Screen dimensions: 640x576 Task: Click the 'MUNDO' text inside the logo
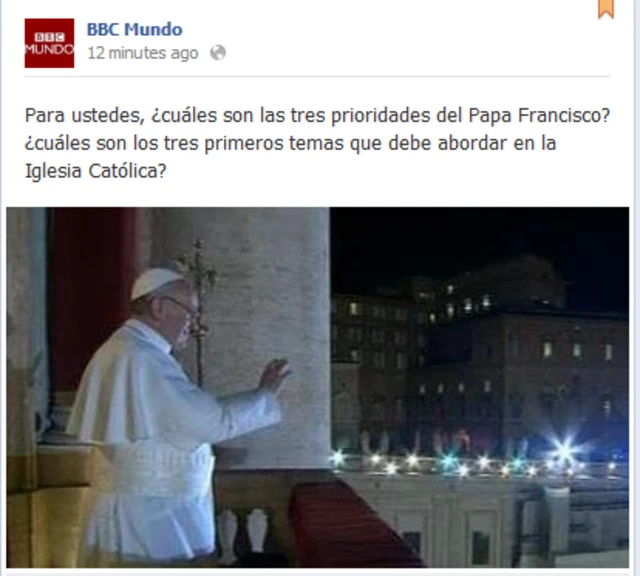49,49
